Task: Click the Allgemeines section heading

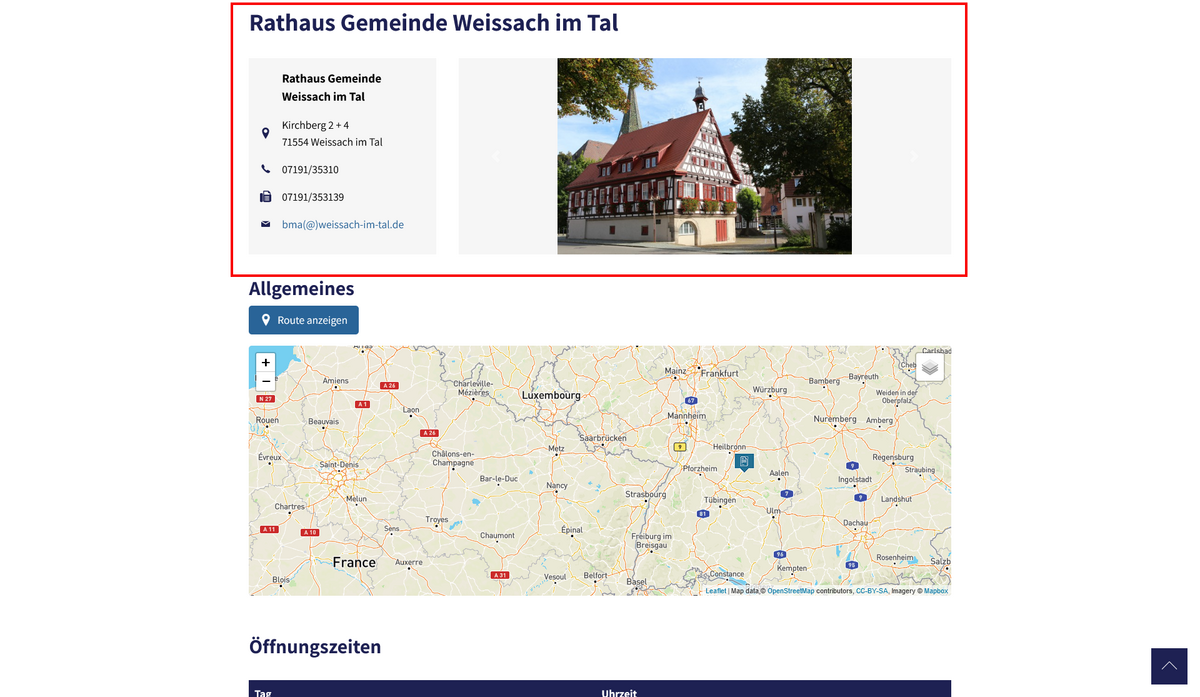Action: pos(302,289)
